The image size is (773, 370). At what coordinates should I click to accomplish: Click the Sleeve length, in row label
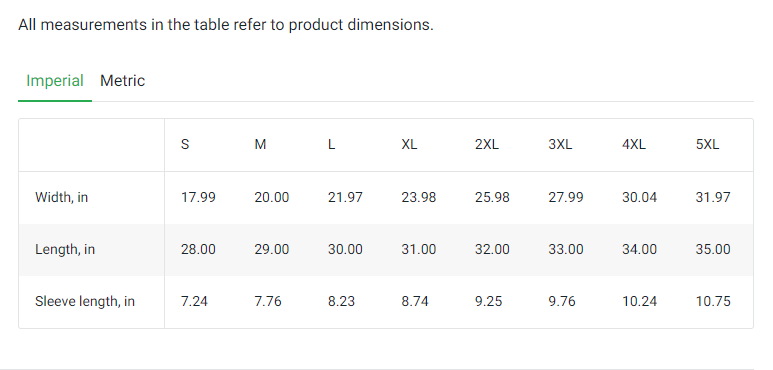[85, 302]
